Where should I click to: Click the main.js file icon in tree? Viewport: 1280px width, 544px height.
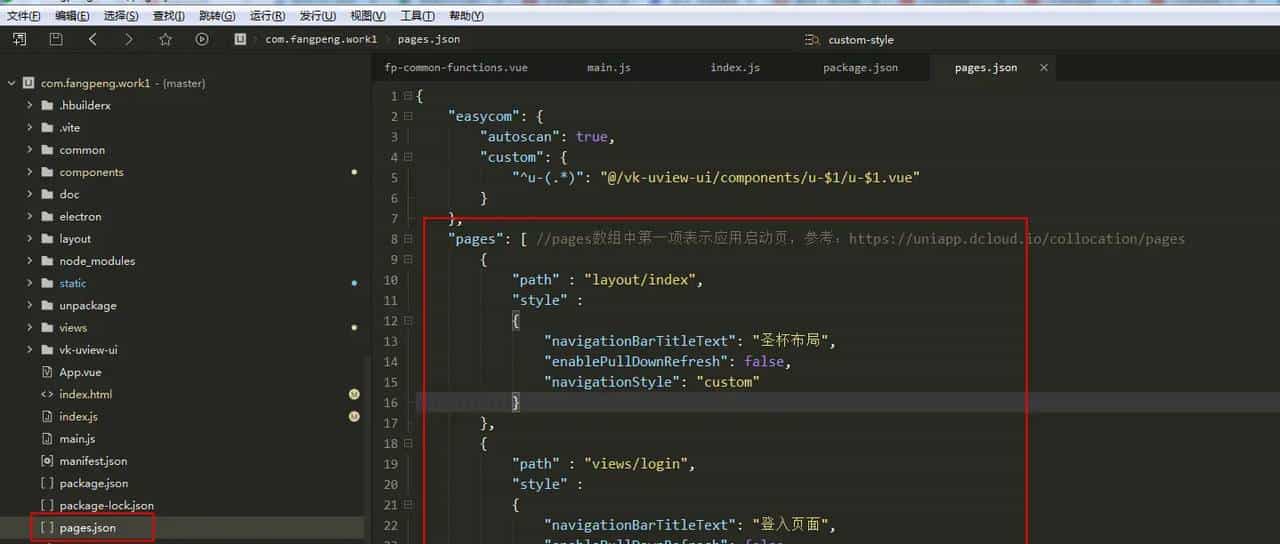coord(47,439)
